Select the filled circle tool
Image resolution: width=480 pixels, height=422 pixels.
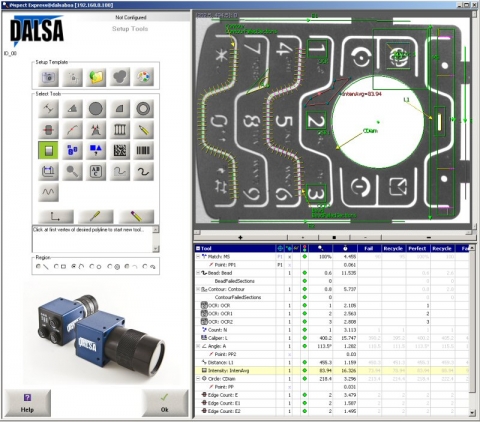tap(96, 109)
